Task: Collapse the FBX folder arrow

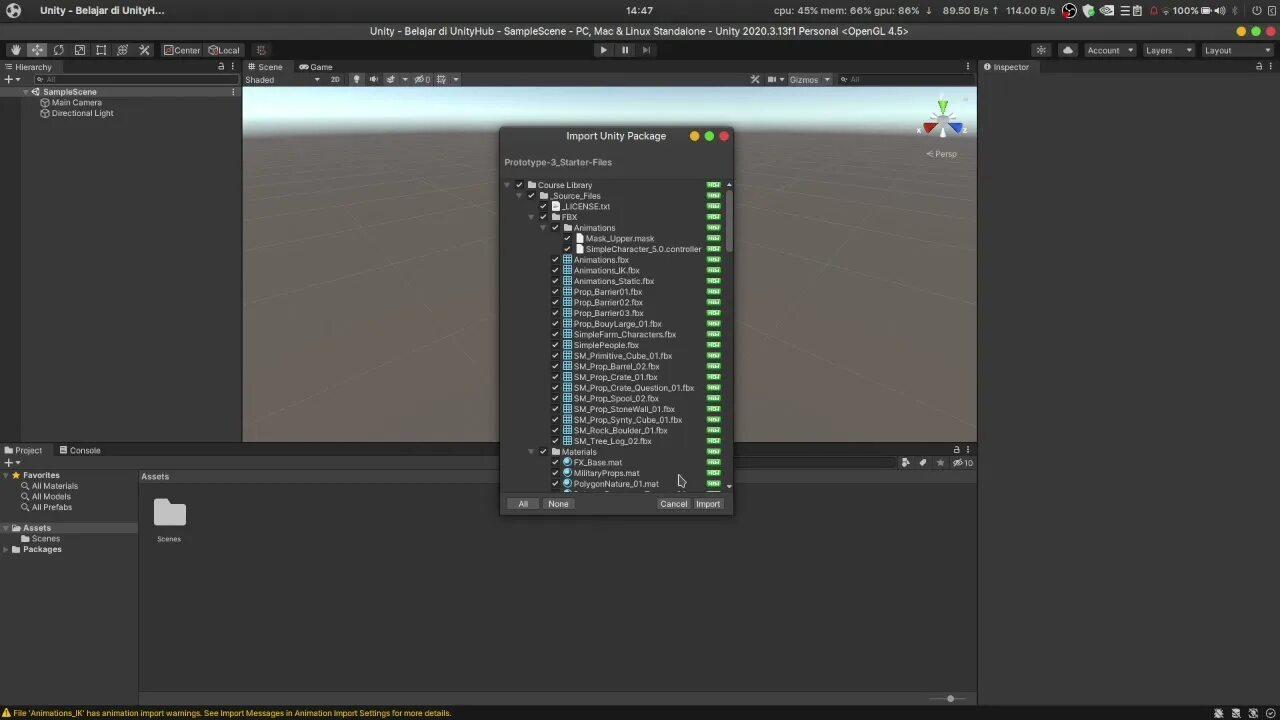Action: pos(531,217)
